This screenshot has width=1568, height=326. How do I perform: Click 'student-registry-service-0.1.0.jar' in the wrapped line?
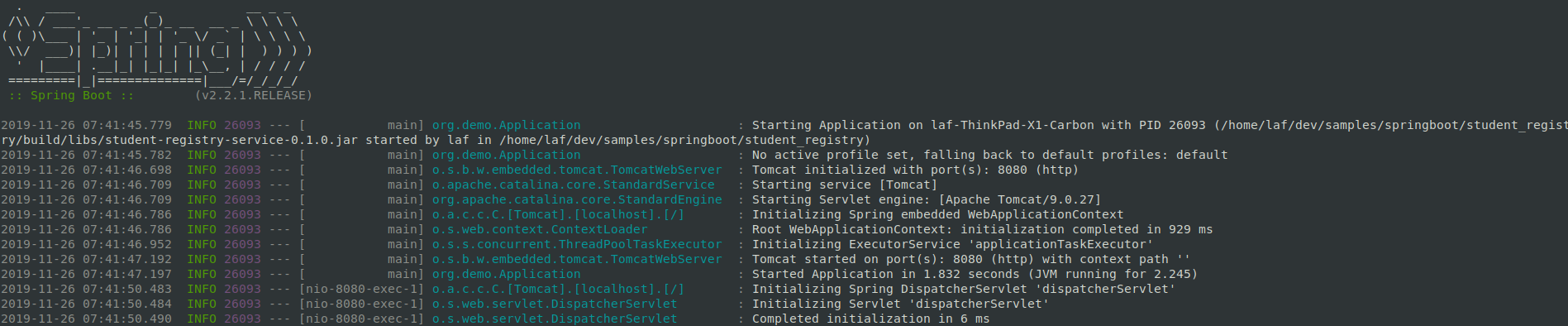231,140
